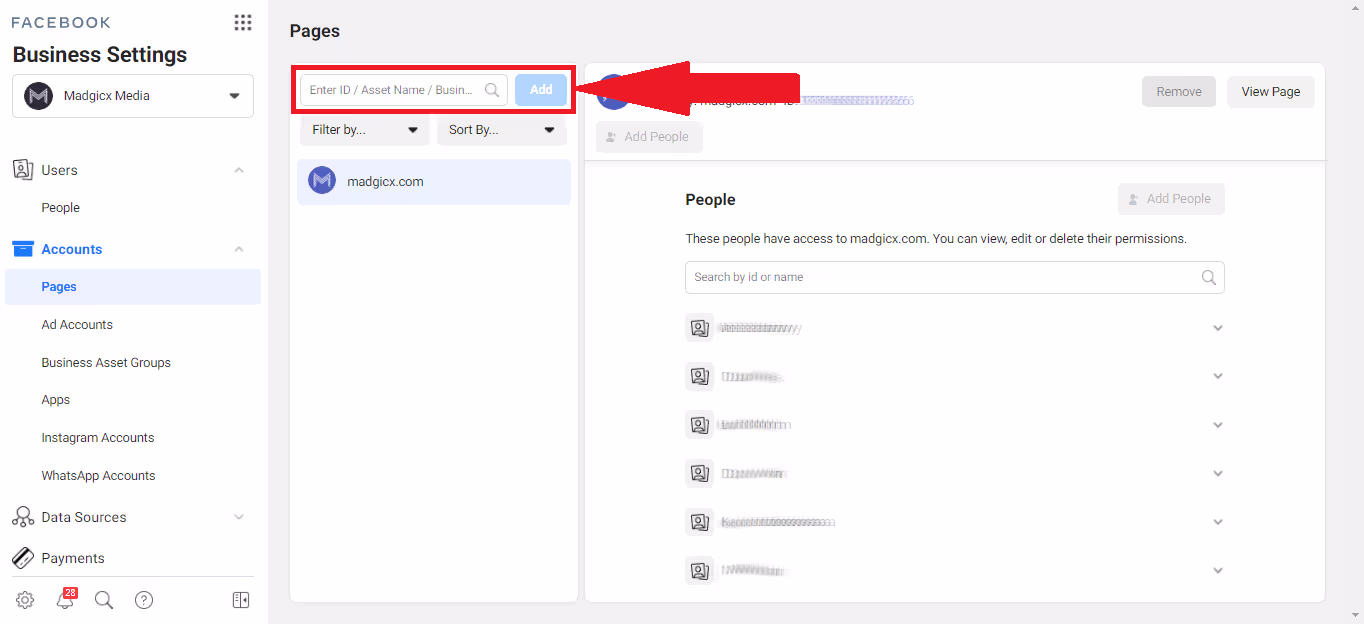Open help via the question mark icon
Screen dimensions: 1364x624
[x=144, y=600]
